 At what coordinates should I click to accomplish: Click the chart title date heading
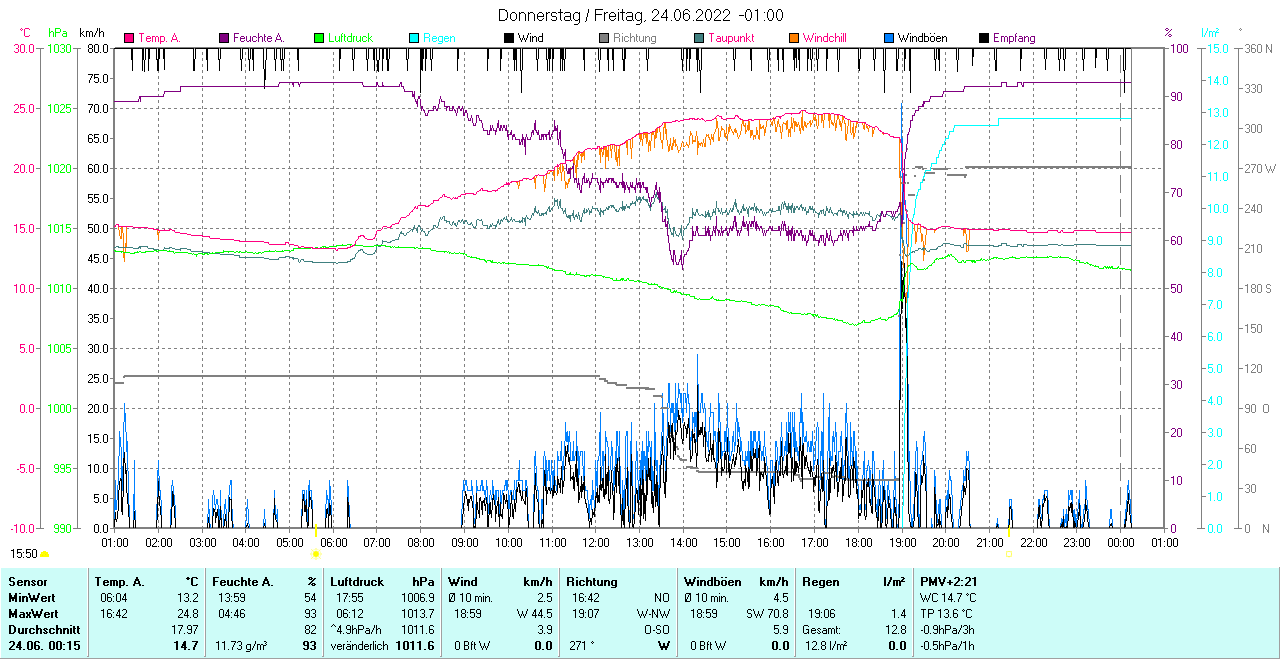point(640,15)
